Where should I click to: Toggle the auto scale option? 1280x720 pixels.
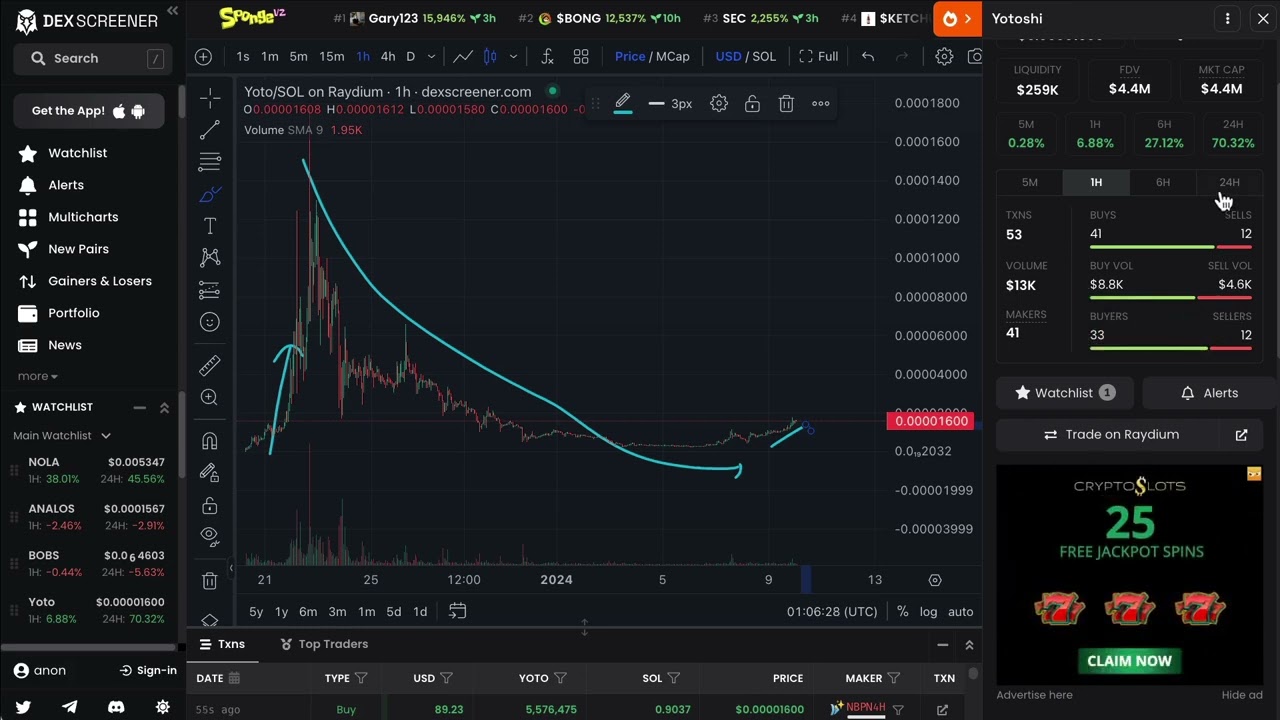coord(960,612)
